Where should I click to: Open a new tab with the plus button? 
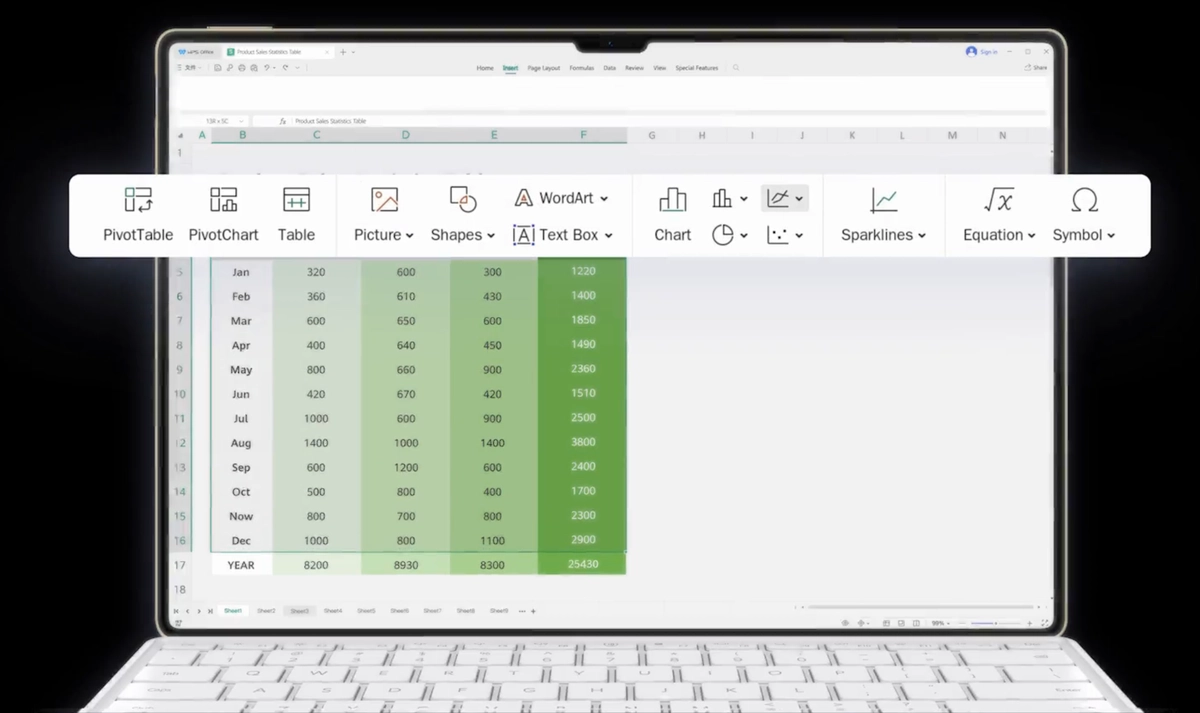click(343, 51)
